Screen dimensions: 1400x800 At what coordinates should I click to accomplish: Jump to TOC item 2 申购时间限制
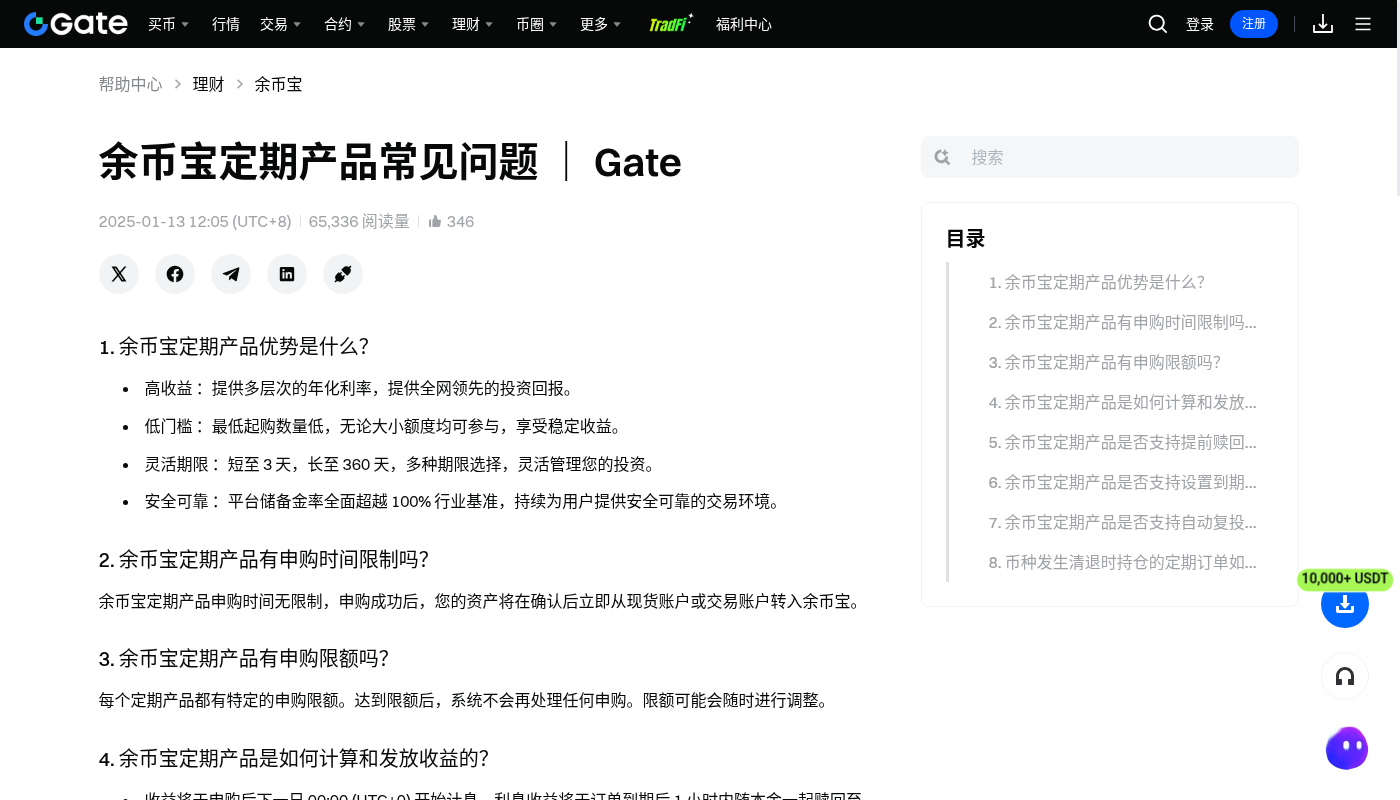pyautogui.click(x=1122, y=322)
